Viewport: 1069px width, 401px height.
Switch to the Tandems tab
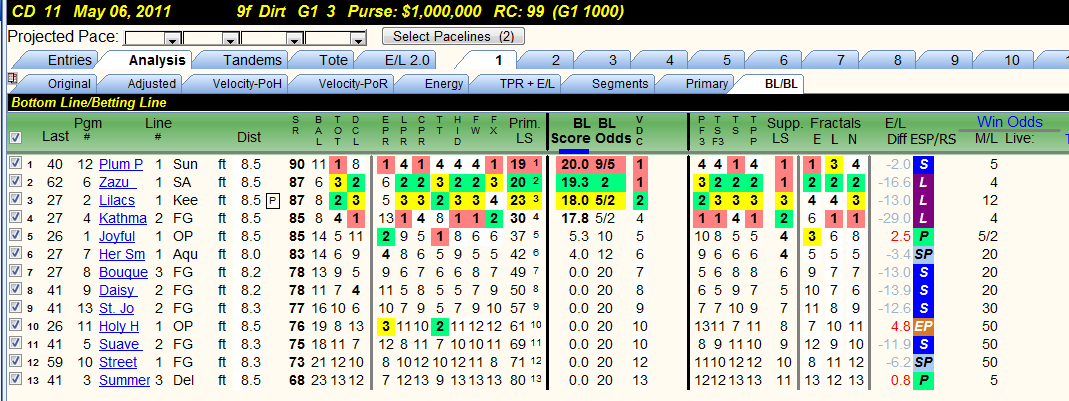click(x=252, y=60)
